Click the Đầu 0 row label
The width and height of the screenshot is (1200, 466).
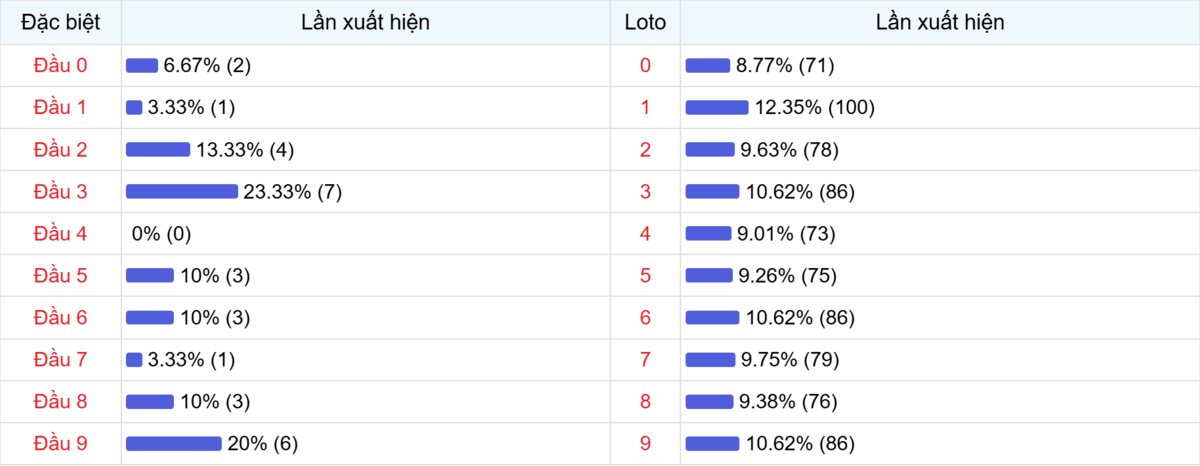[60, 65]
